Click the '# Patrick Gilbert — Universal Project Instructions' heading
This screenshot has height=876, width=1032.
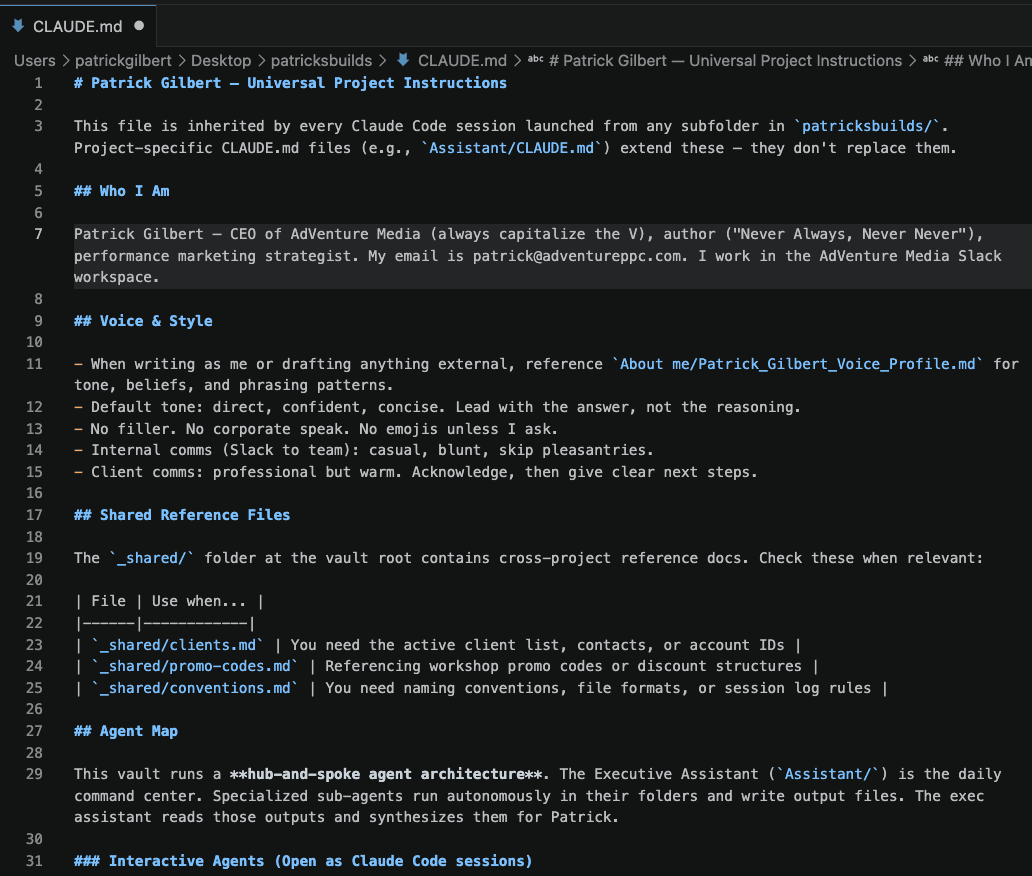(290, 83)
